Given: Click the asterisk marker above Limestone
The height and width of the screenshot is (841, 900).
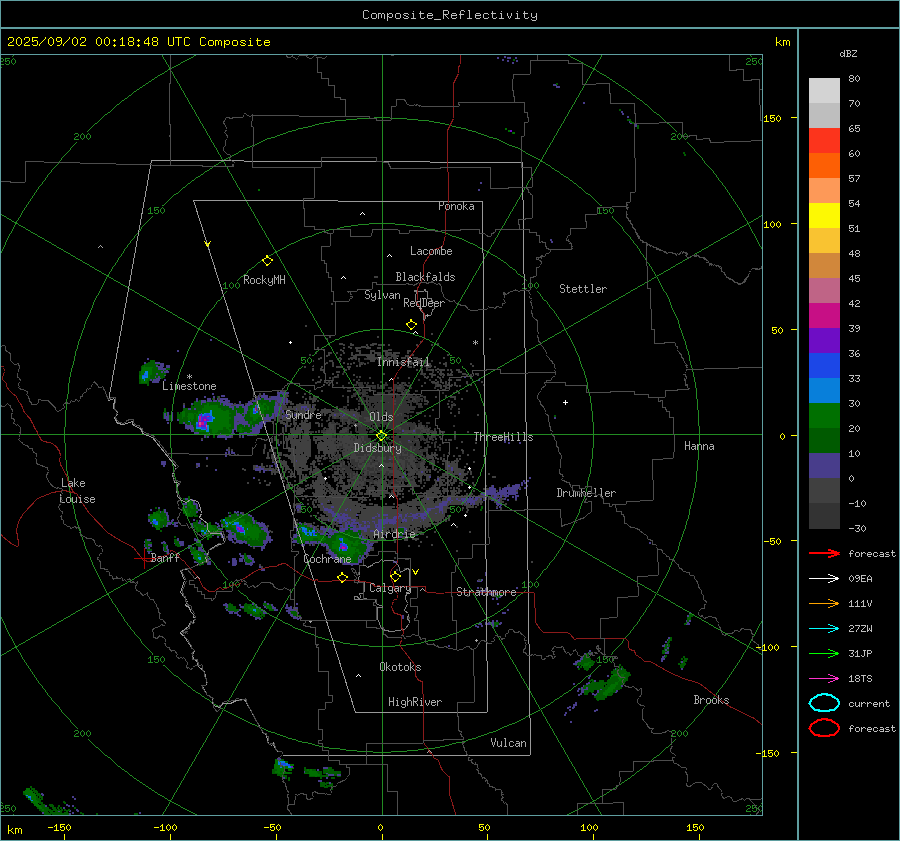Looking at the screenshot, I should click(x=189, y=377).
